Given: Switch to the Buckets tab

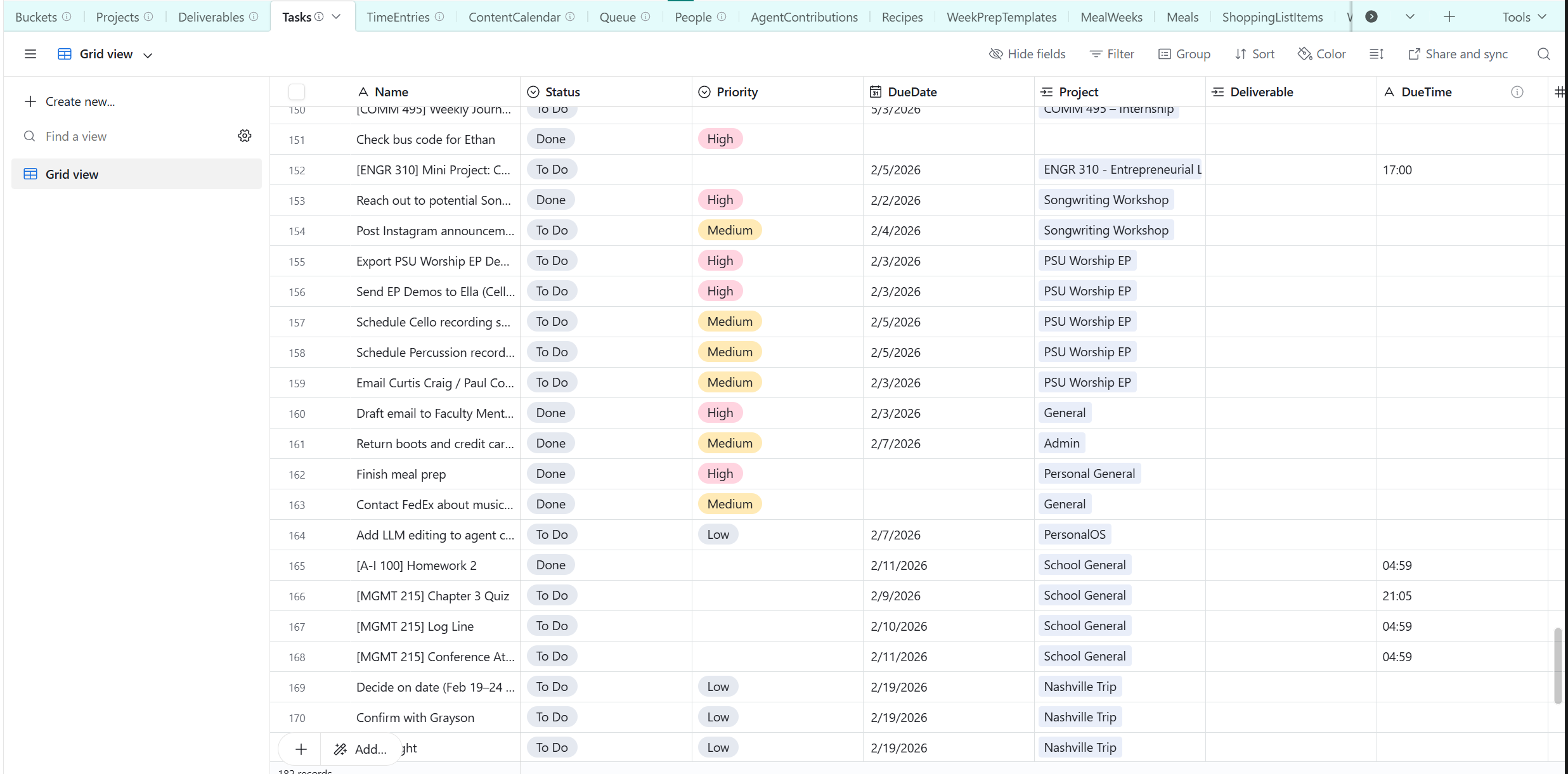Looking at the screenshot, I should coord(36,17).
